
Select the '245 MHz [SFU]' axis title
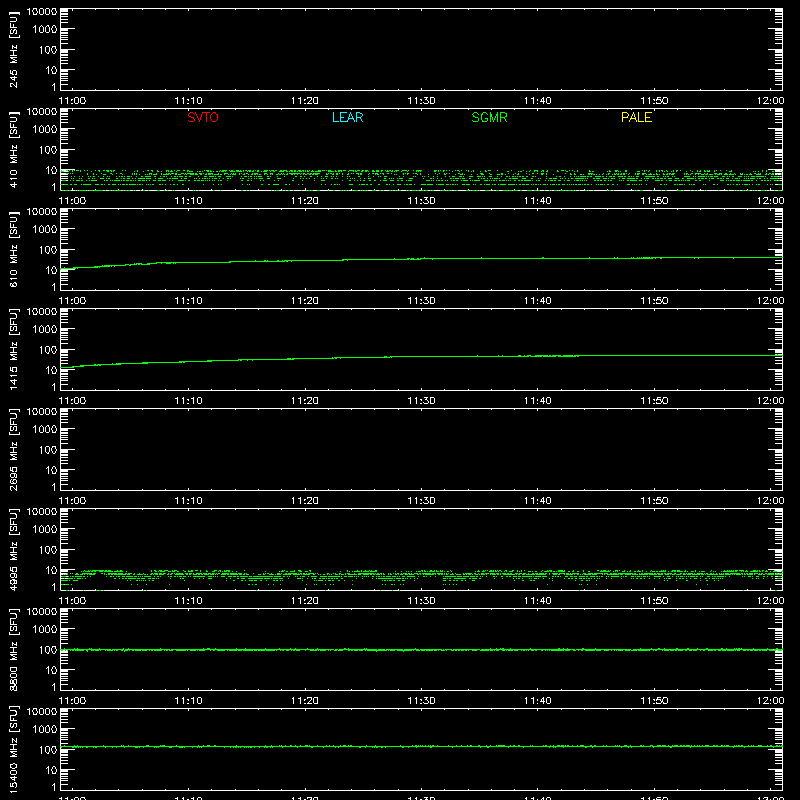13,49
